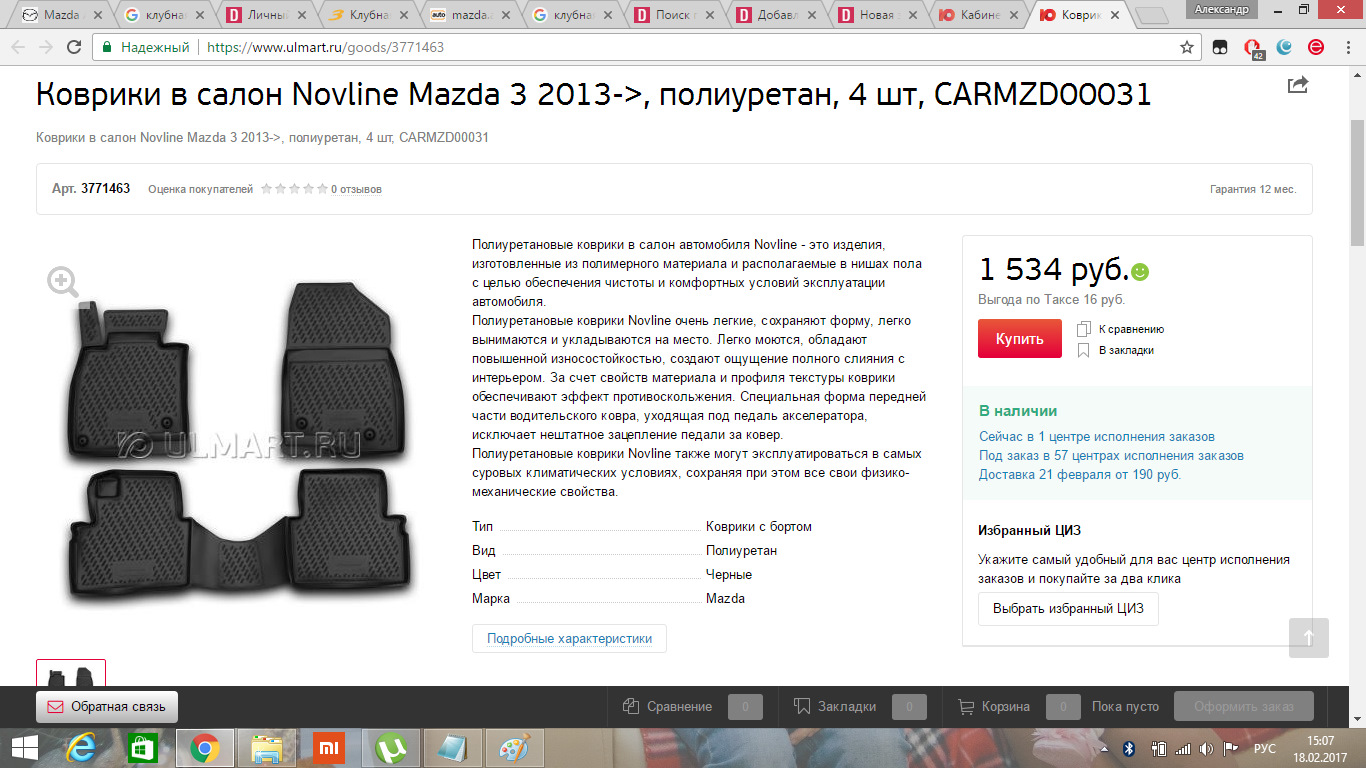Toggle the К сравнению compare checkbox
The image size is (1366, 768).
[1084, 329]
